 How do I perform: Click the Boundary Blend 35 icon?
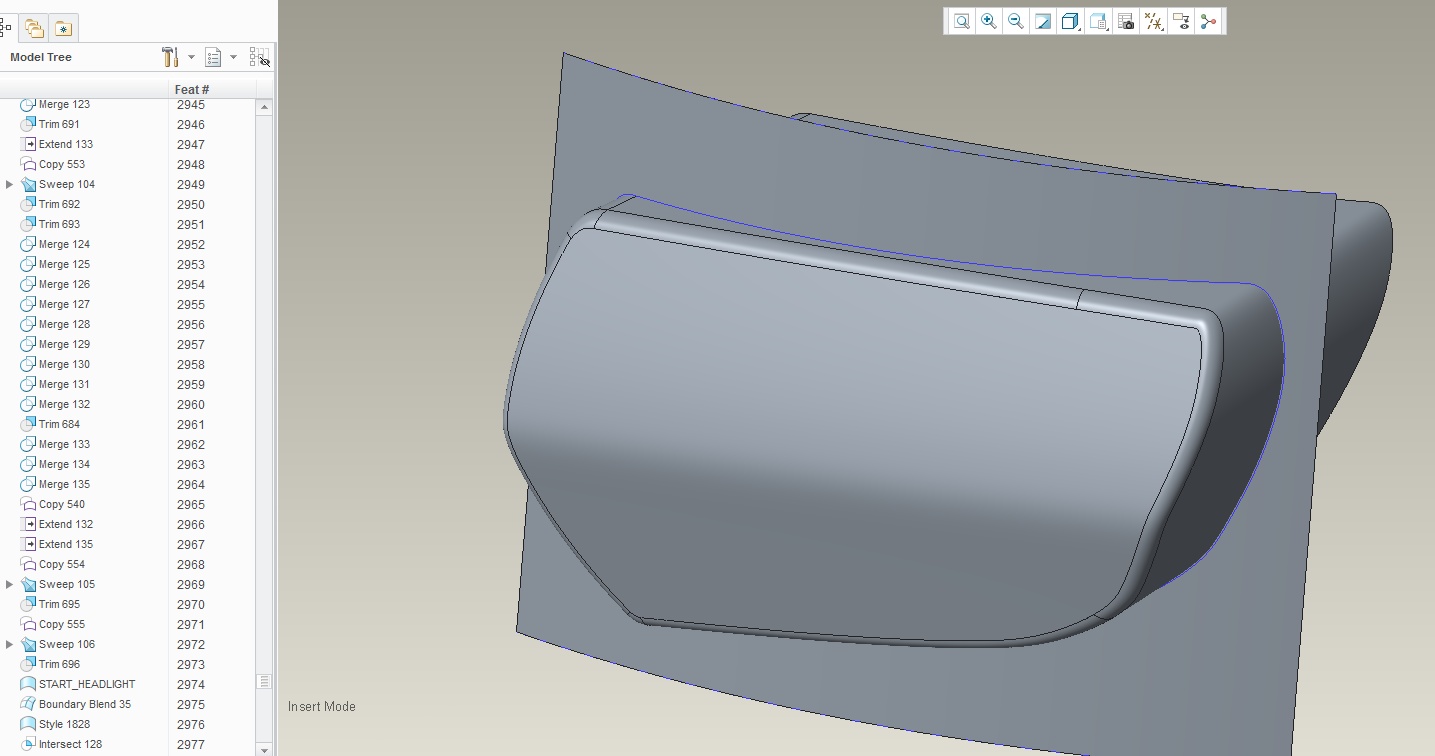pyautogui.click(x=28, y=704)
